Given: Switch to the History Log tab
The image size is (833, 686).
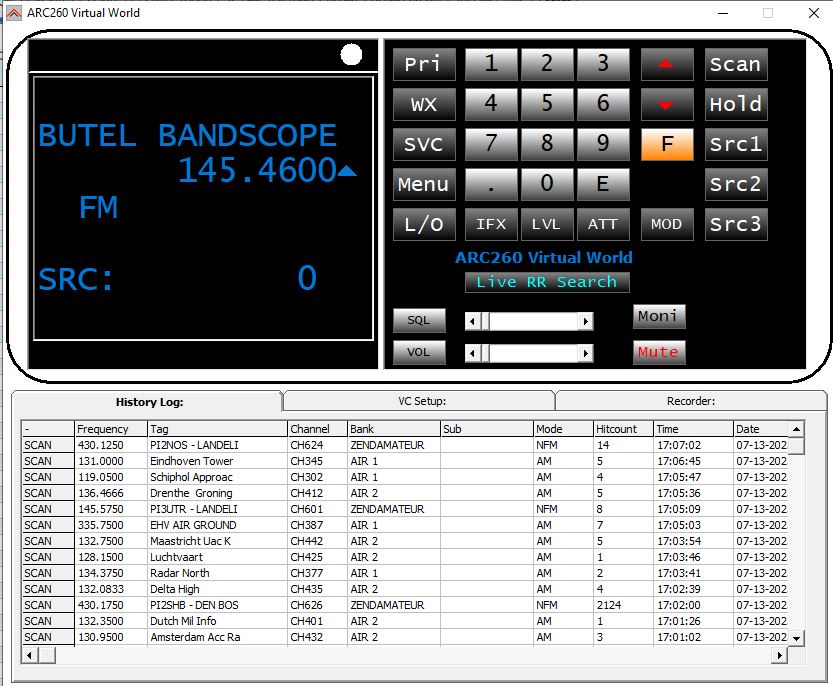Looking at the screenshot, I should (x=149, y=402).
